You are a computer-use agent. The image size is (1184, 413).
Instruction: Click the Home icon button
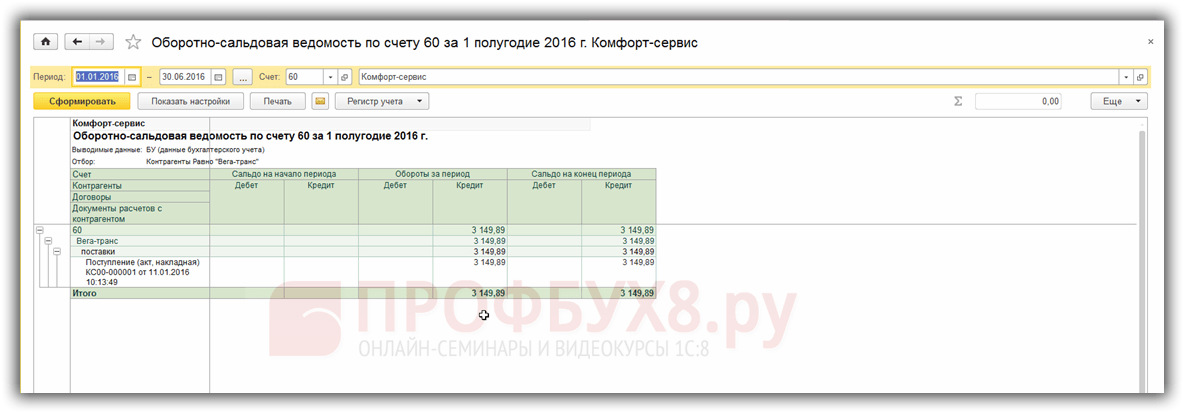pos(45,42)
